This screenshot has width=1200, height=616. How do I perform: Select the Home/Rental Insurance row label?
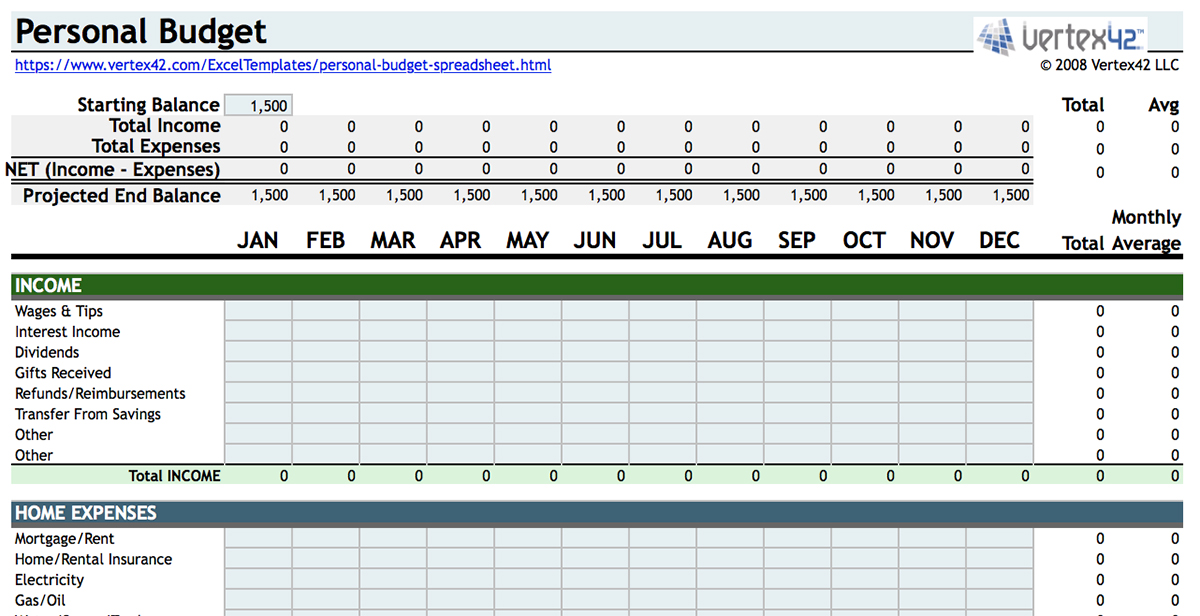[x=93, y=559]
